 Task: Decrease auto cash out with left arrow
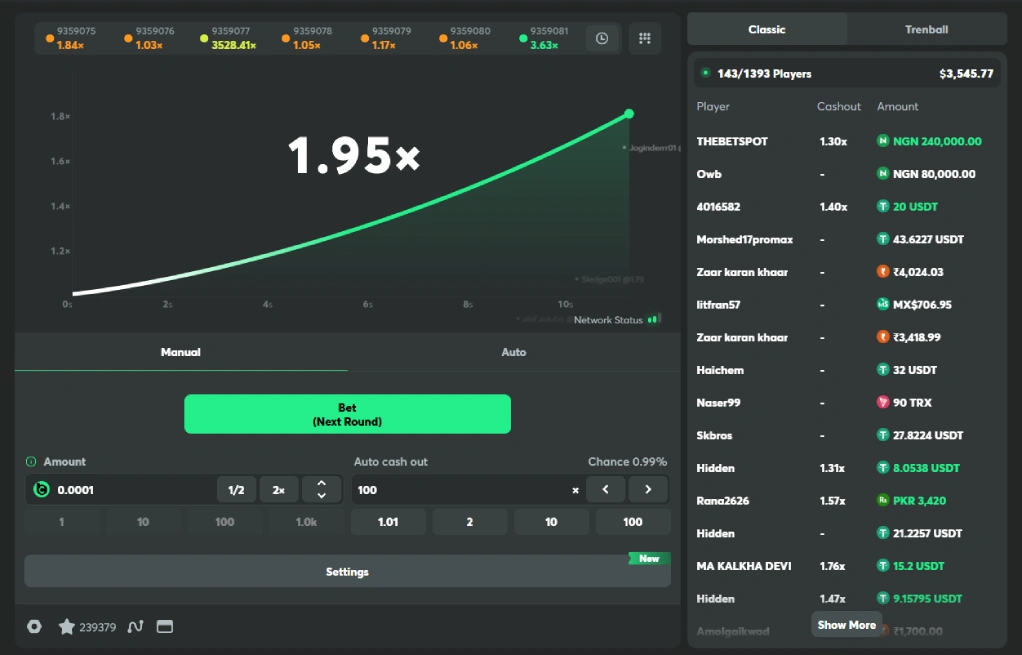pos(606,489)
